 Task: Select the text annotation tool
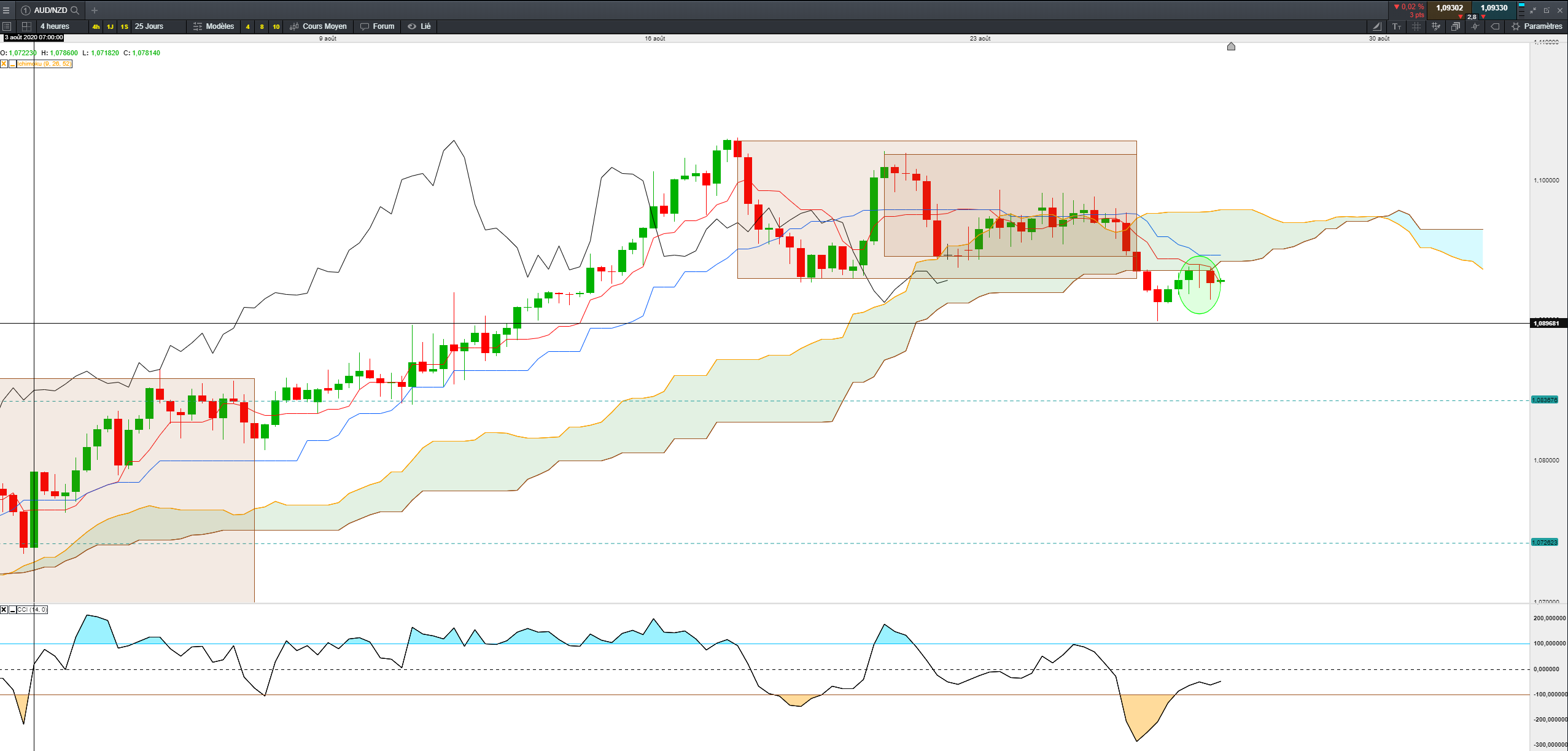click(x=1397, y=26)
